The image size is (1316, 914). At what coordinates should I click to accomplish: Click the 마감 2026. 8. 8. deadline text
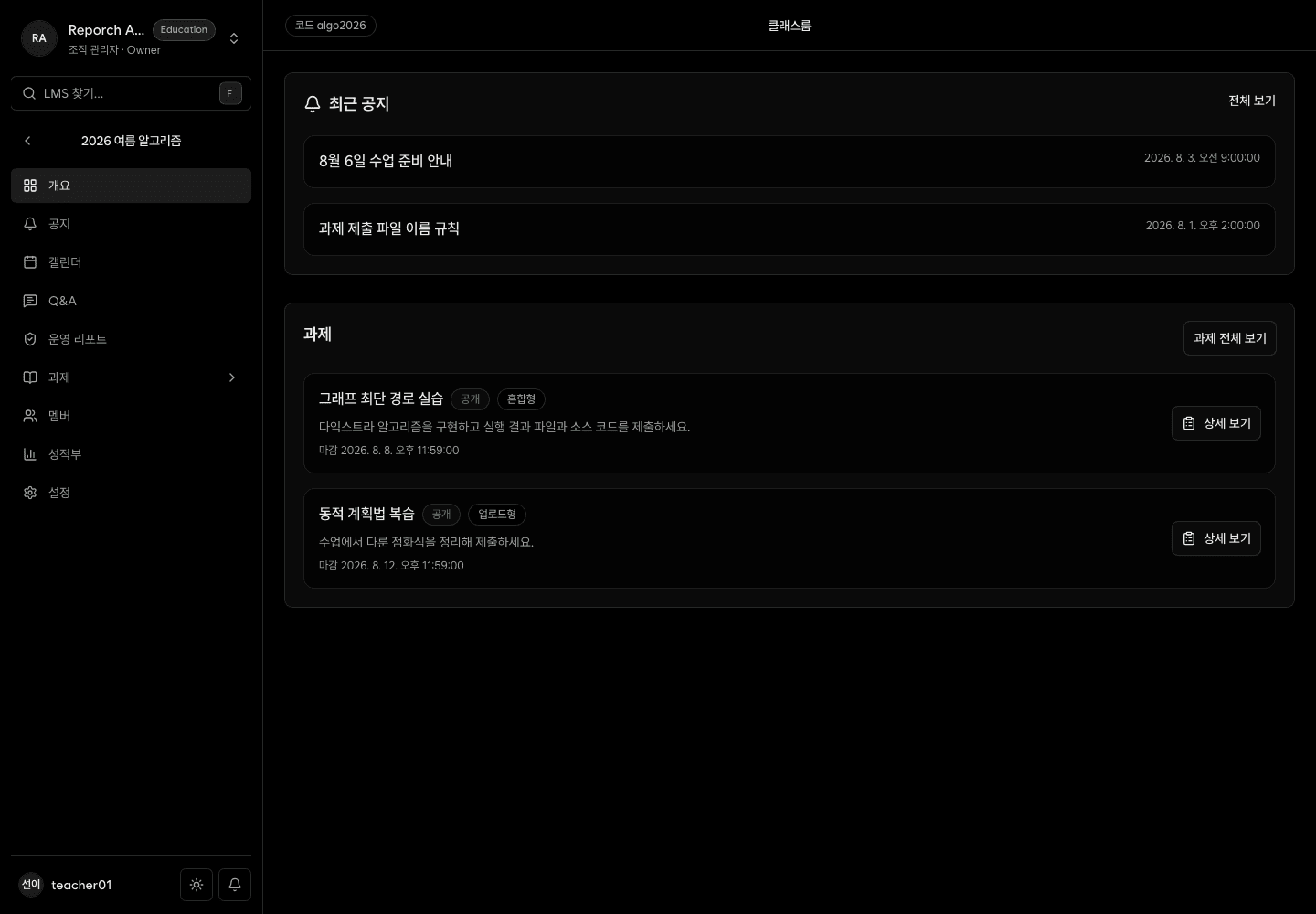pyautogui.click(x=389, y=451)
